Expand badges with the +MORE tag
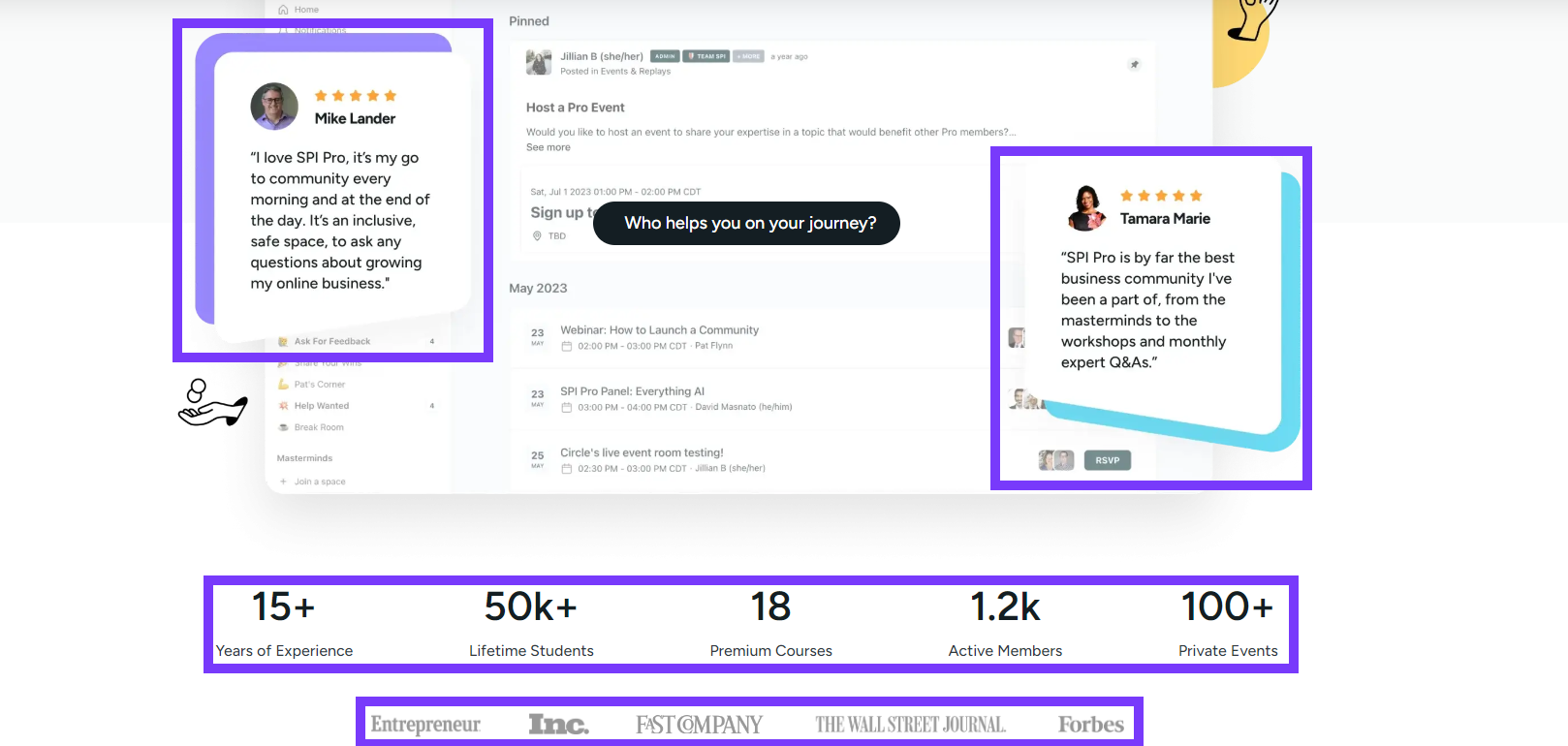Viewport: 1568px width, 746px height. (x=748, y=56)
